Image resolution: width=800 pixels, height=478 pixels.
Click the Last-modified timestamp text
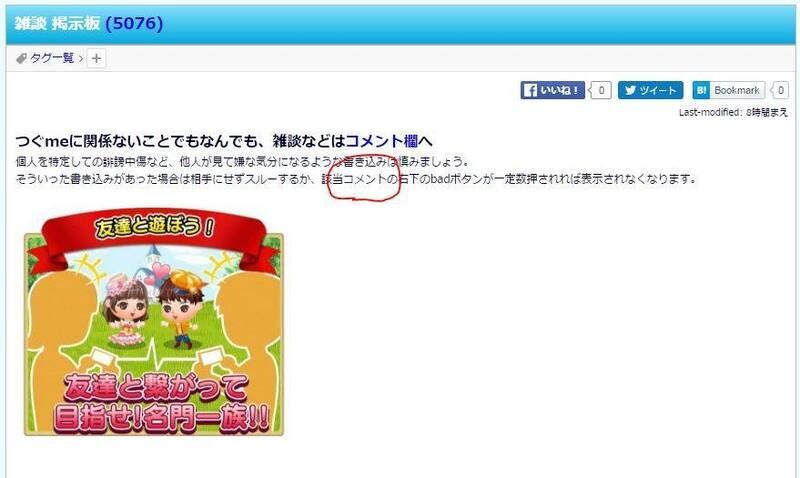733,112
